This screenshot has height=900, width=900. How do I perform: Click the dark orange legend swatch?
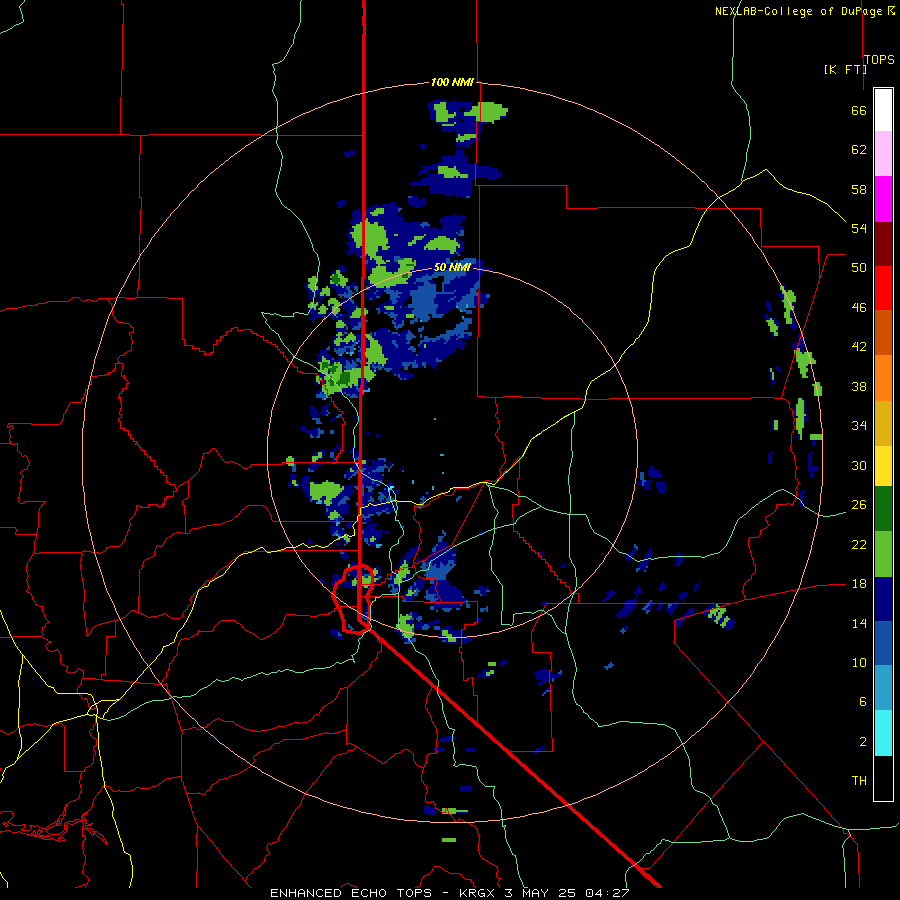point(883,332)
